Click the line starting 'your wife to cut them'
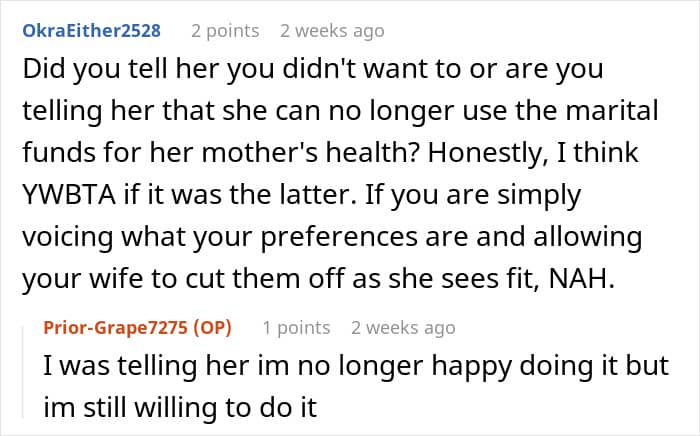The image size is (700, 436). coord(319,280)
